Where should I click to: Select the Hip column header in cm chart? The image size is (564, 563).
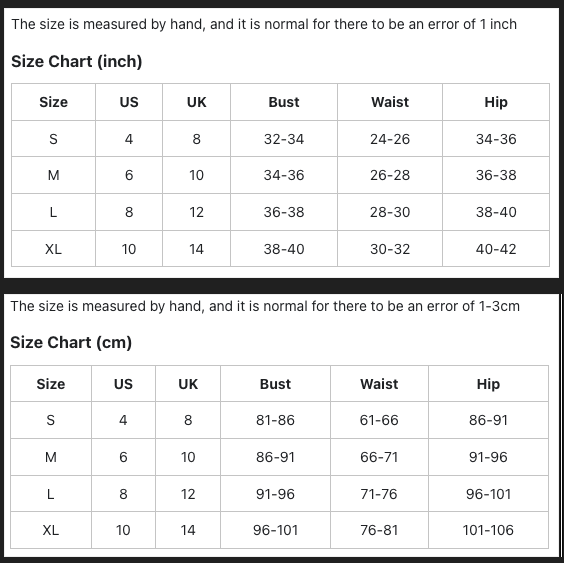pyautogui.click(x=488, y=384)
